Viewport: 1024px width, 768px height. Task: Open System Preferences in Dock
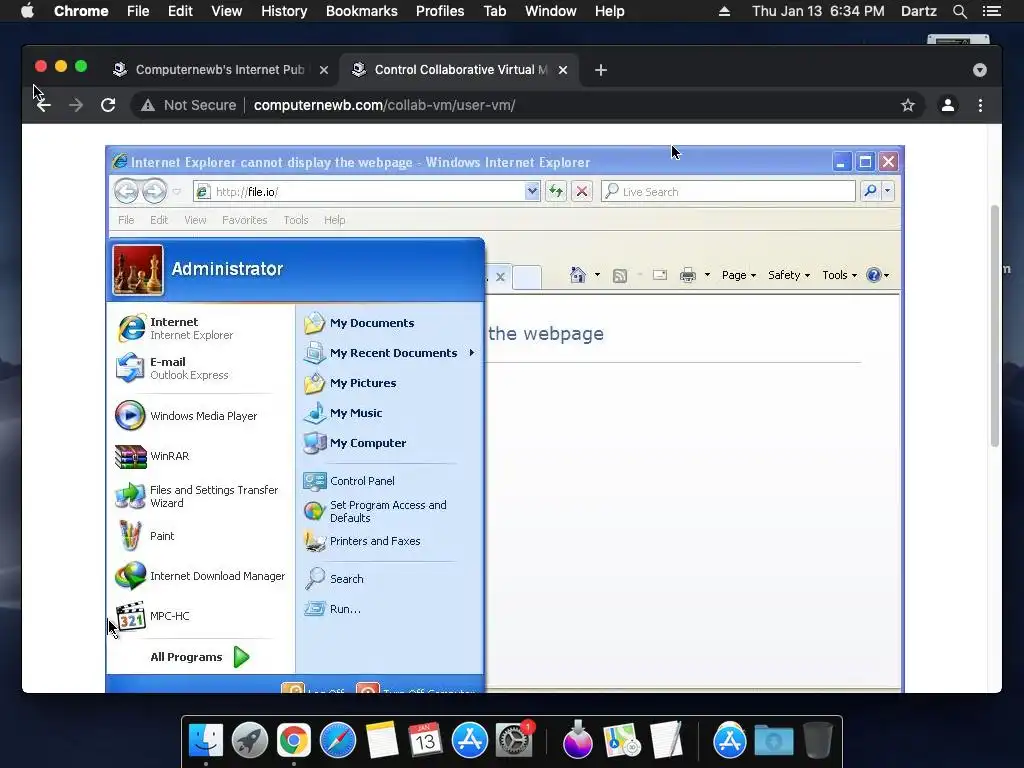point(514,740)
